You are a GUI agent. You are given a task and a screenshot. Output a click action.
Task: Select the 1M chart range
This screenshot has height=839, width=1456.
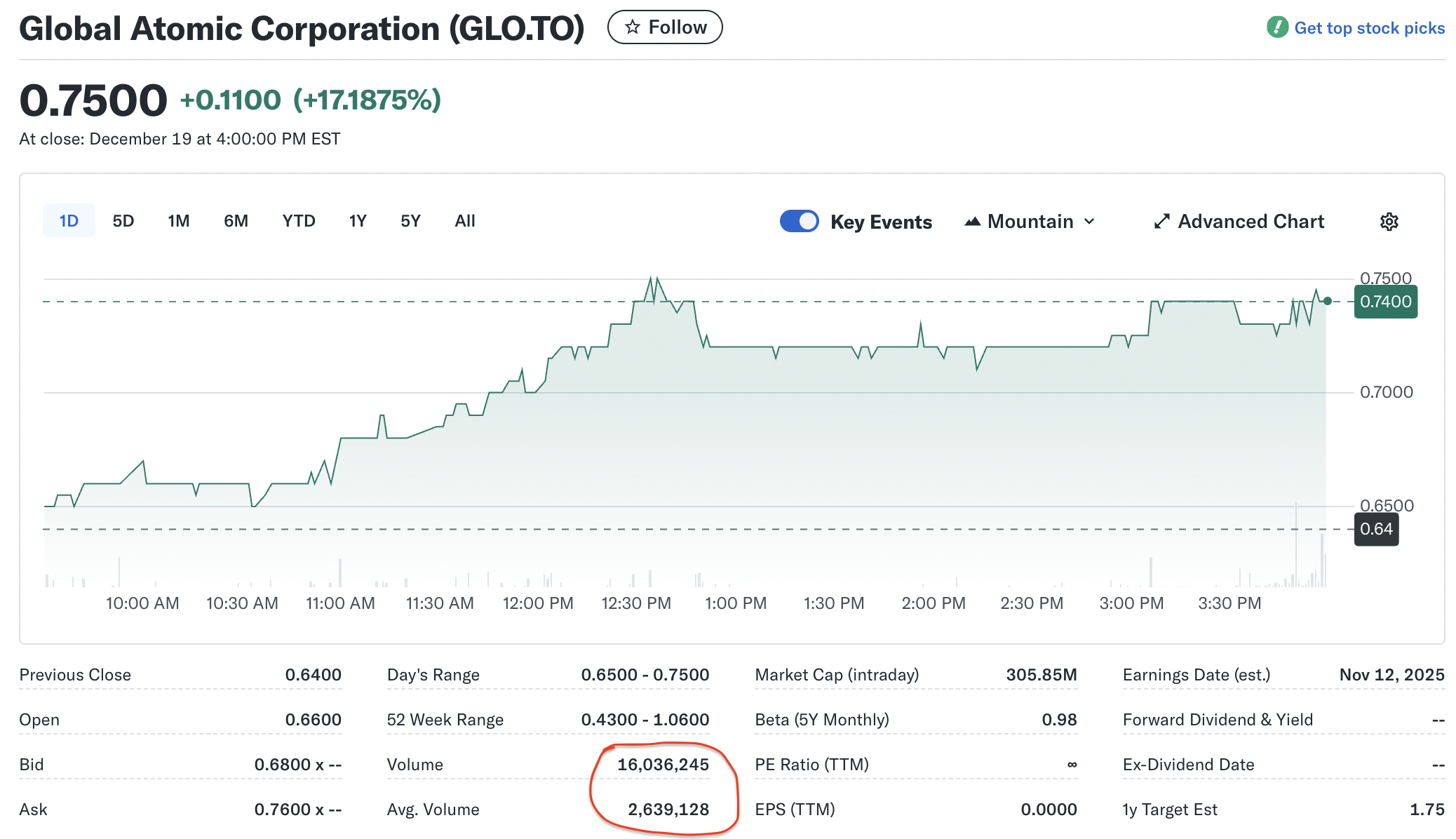point(178,221)
